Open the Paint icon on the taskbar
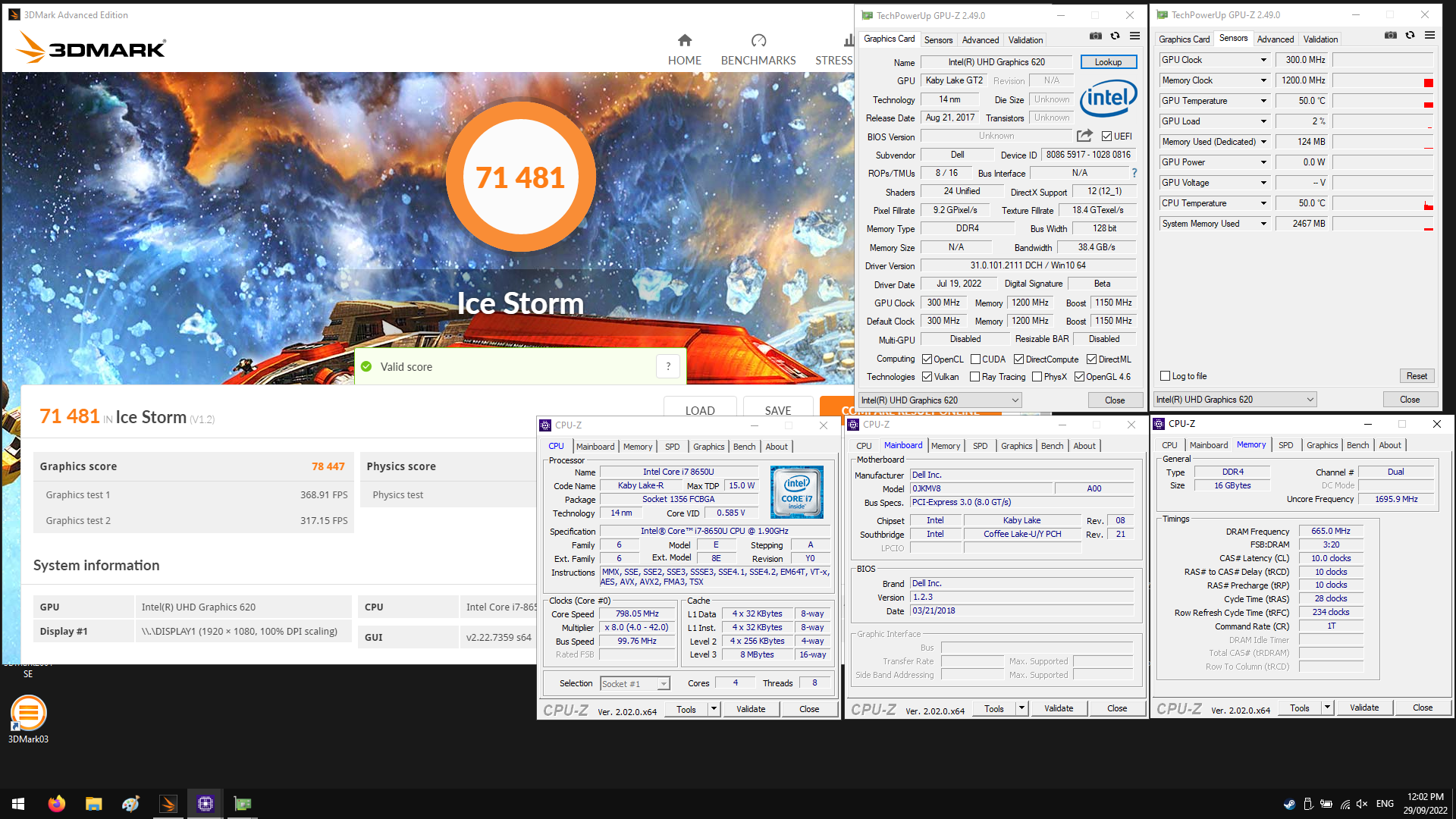The height and width of the screenshot is (819, 1456). point(130,804)
